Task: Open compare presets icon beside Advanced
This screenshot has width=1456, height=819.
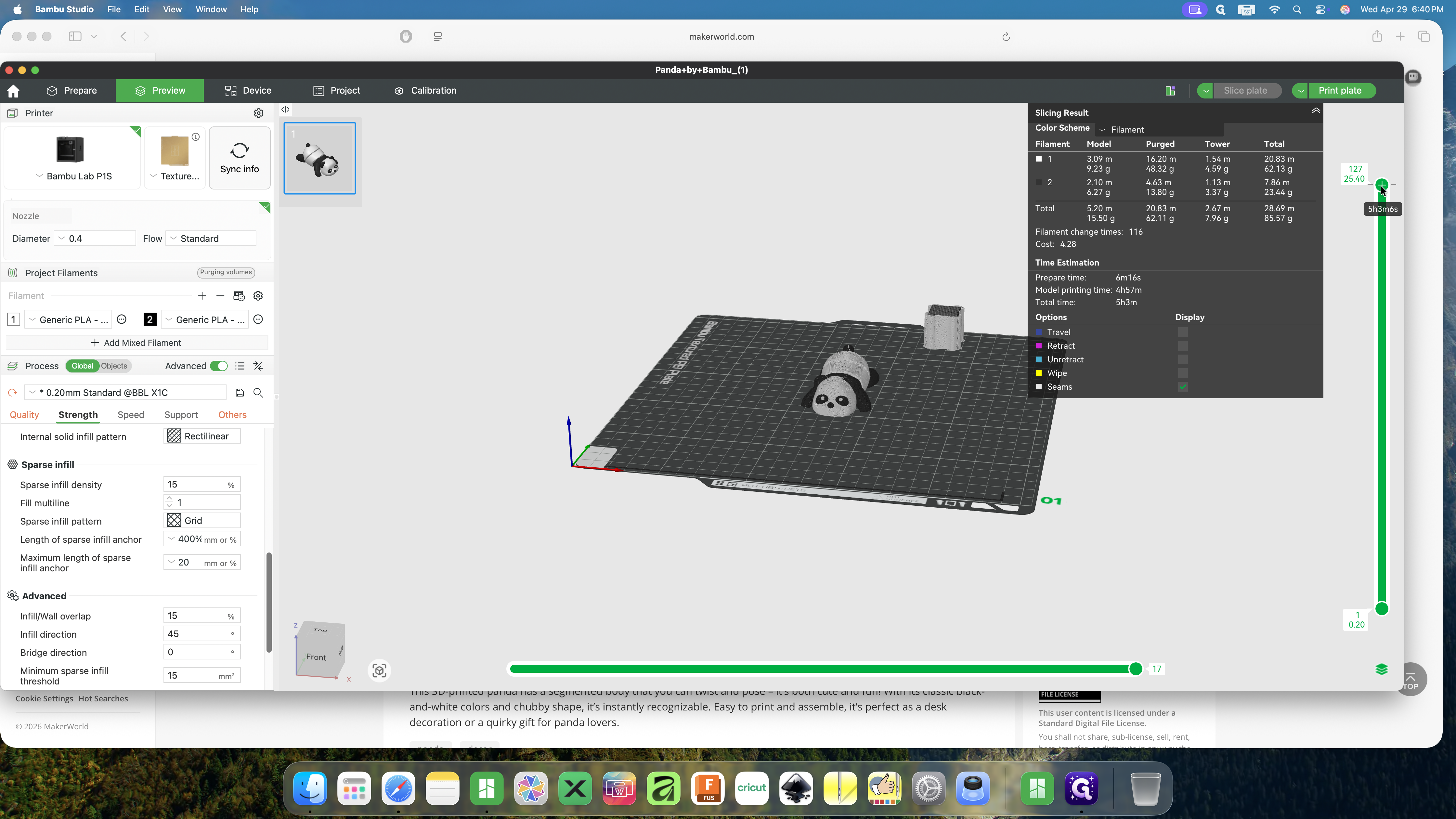Action: [x=258, y=366]
